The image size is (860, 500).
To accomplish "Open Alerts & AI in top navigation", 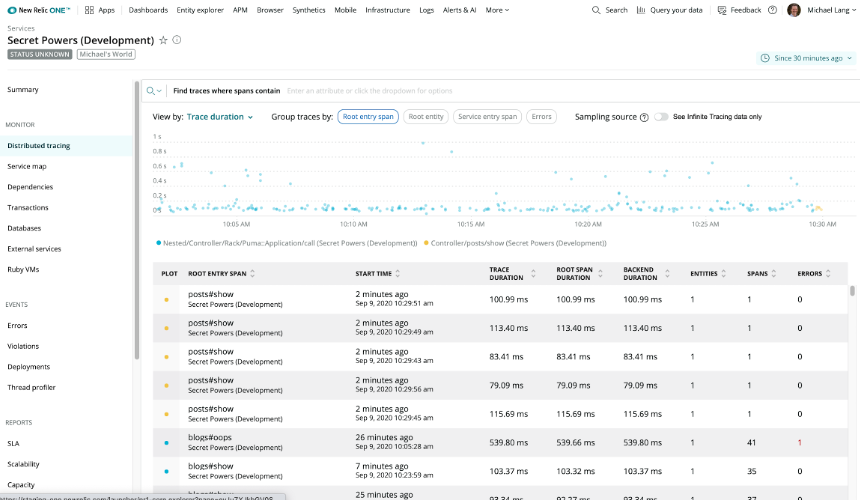I will [460, 10].
